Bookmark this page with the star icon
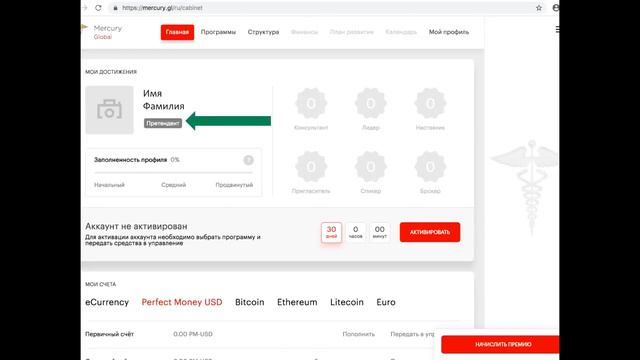The width and height of the screenshot is (640, 360). (539, 8)
